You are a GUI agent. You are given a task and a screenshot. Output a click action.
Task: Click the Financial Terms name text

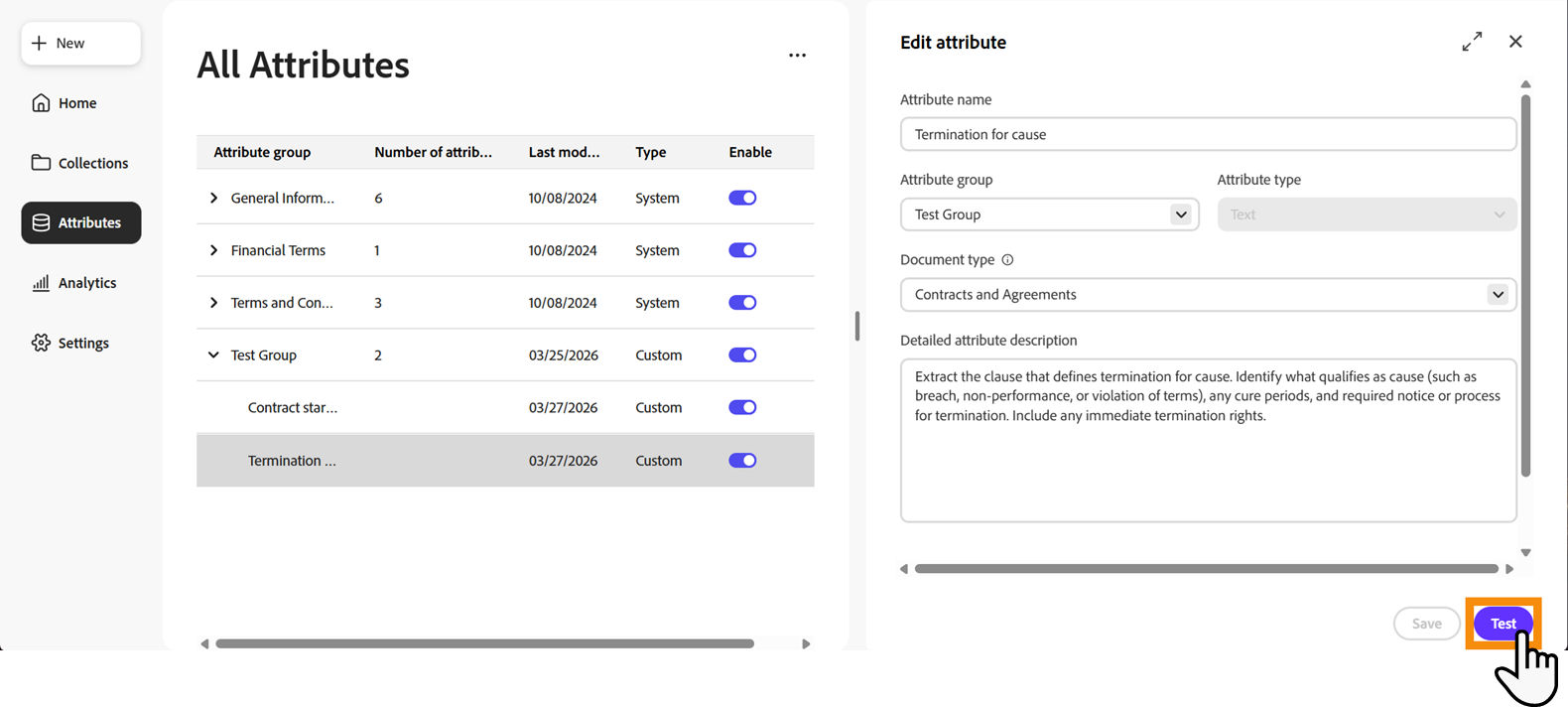click(278, 250)
